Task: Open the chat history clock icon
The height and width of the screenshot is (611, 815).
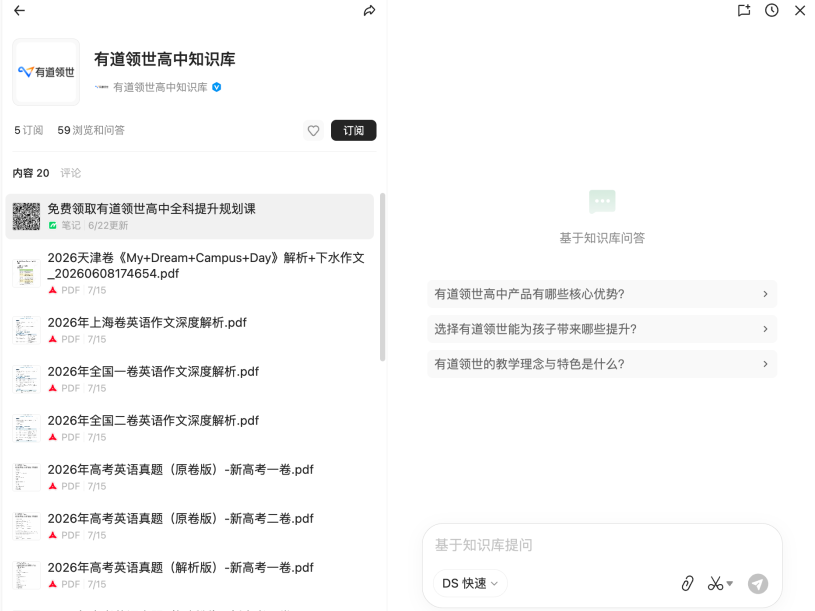Action: click(772, 10)
